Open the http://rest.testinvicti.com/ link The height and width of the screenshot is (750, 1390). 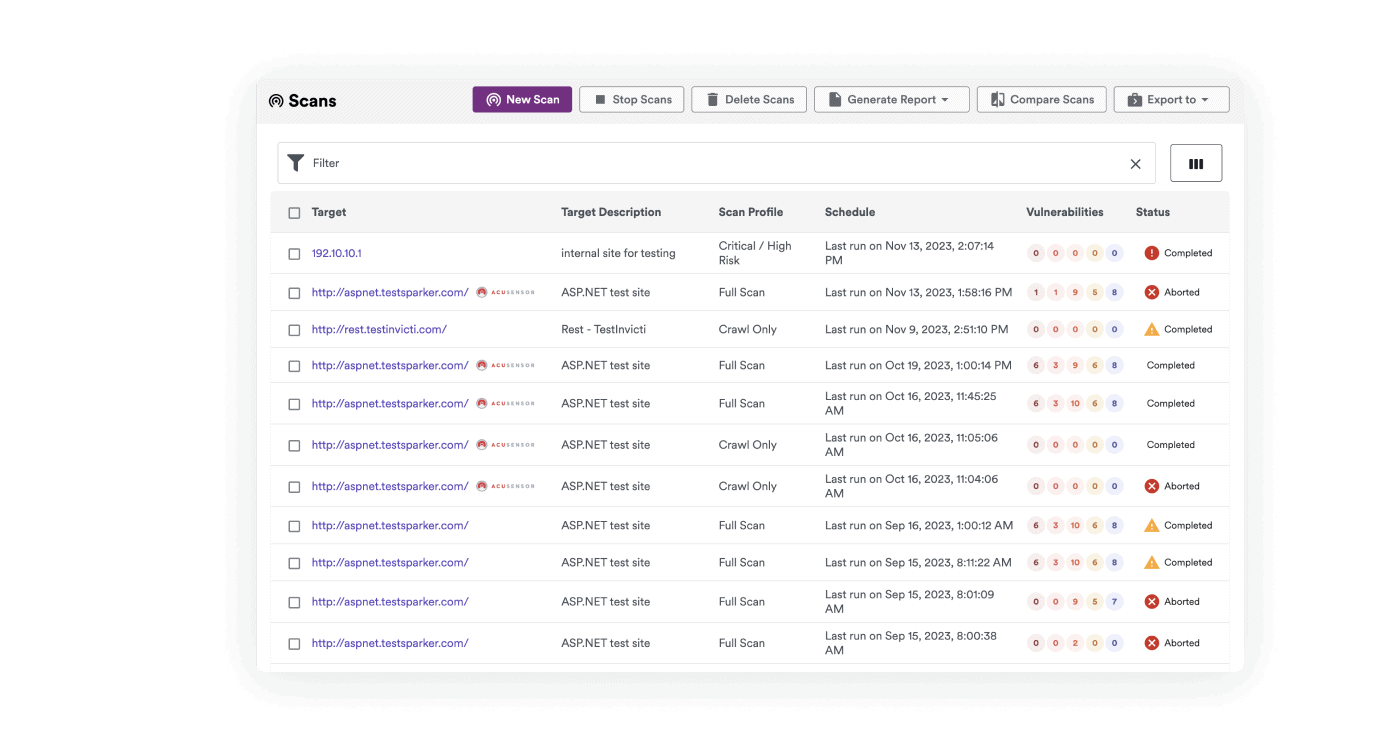(379, 329)
